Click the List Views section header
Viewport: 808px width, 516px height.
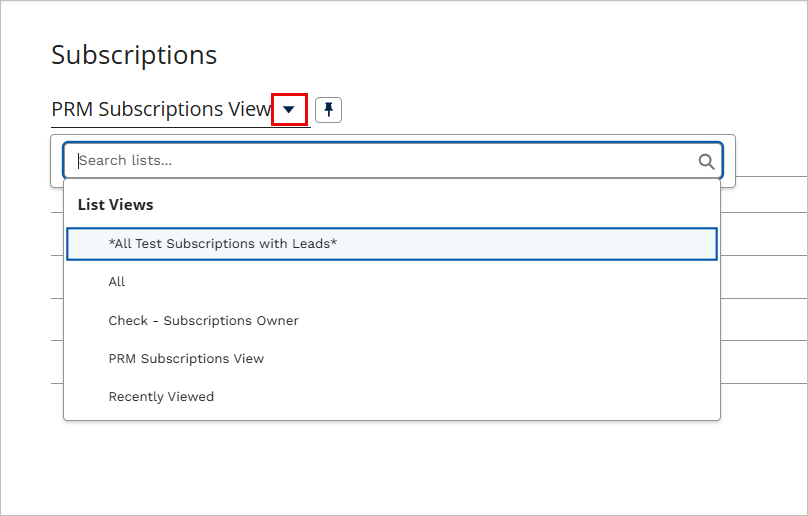(115, 205)
